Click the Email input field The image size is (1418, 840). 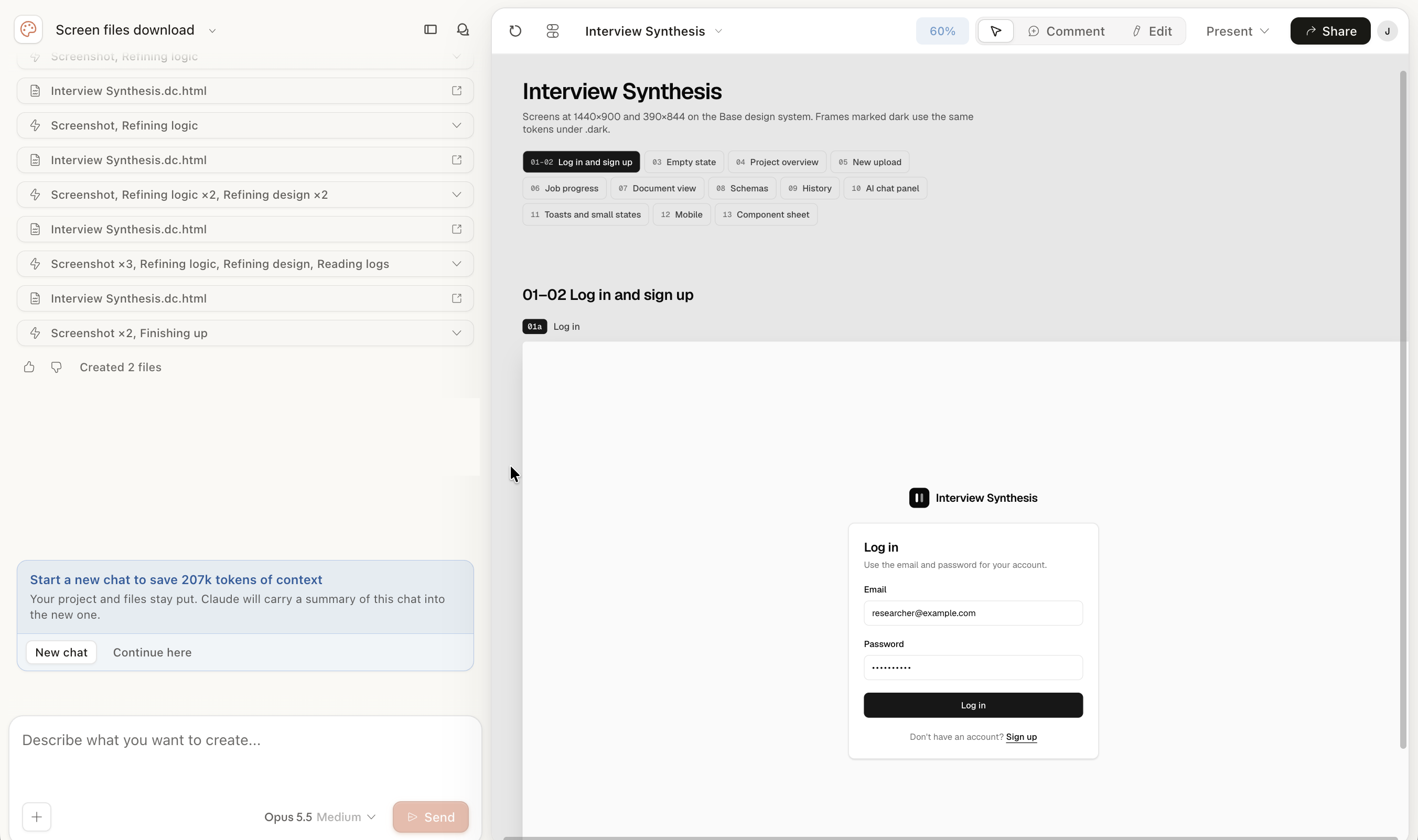pos(973,613)
